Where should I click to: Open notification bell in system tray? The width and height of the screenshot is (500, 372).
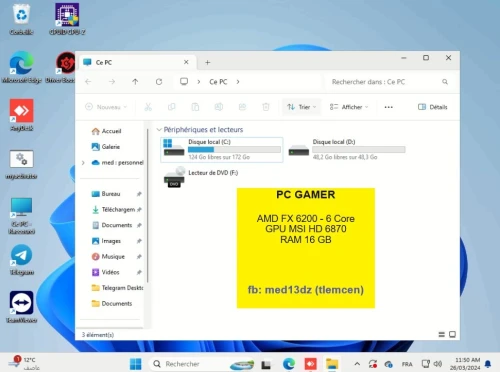488,364
